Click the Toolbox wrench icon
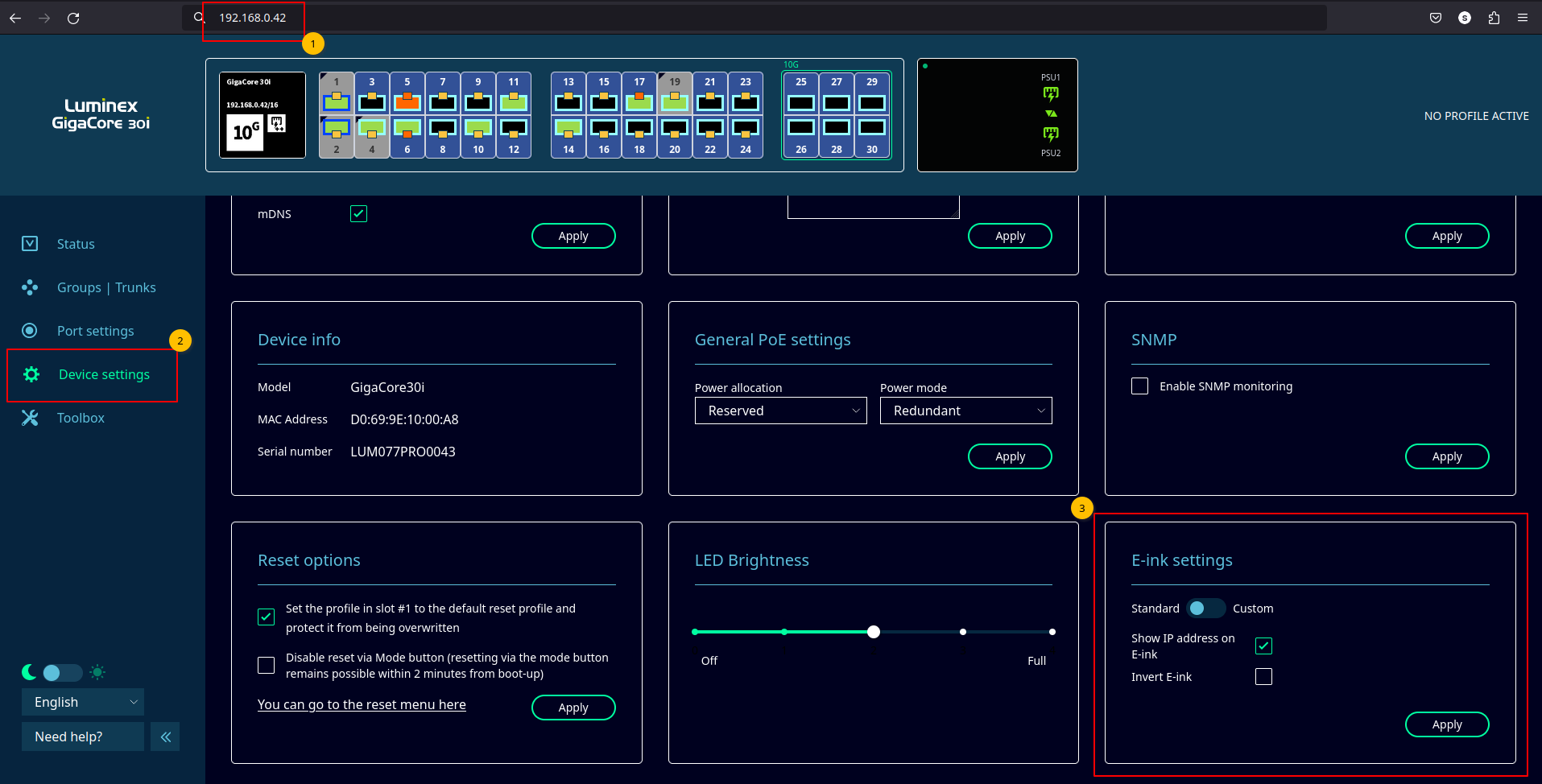The height and width of the screenshot is (784, 1542). 30,418
